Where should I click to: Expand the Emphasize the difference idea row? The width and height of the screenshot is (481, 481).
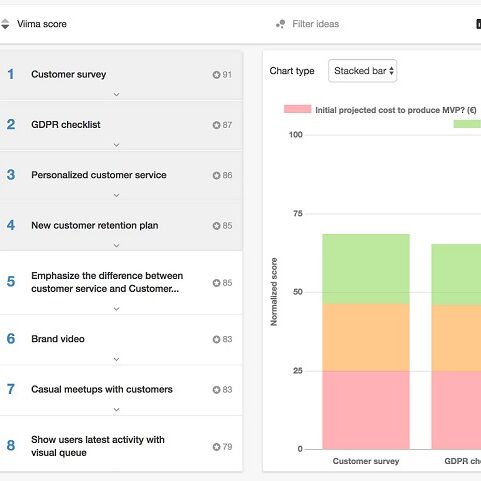click(x=116, y=309)
